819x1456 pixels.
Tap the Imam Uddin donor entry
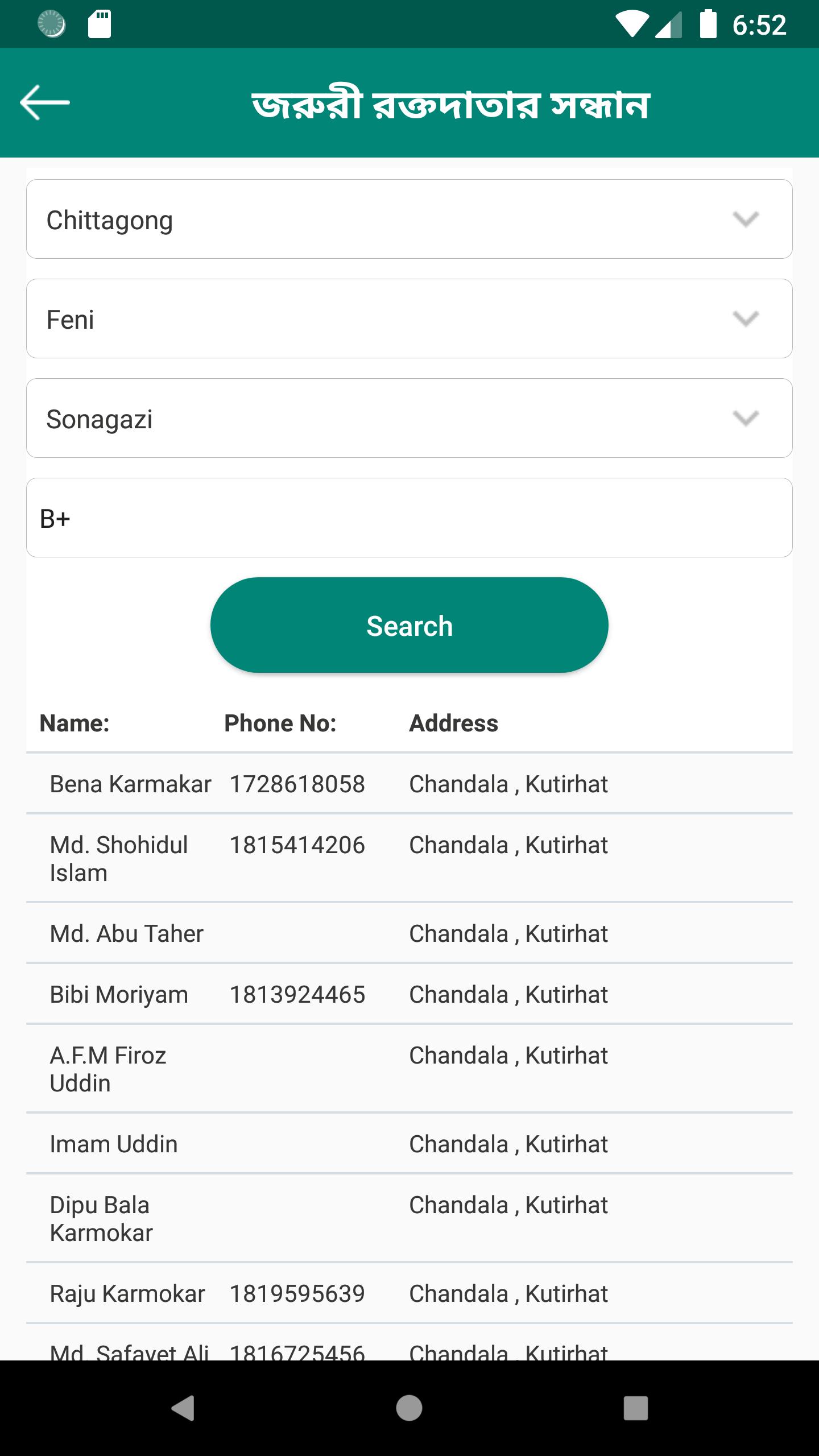point(114,1144)
